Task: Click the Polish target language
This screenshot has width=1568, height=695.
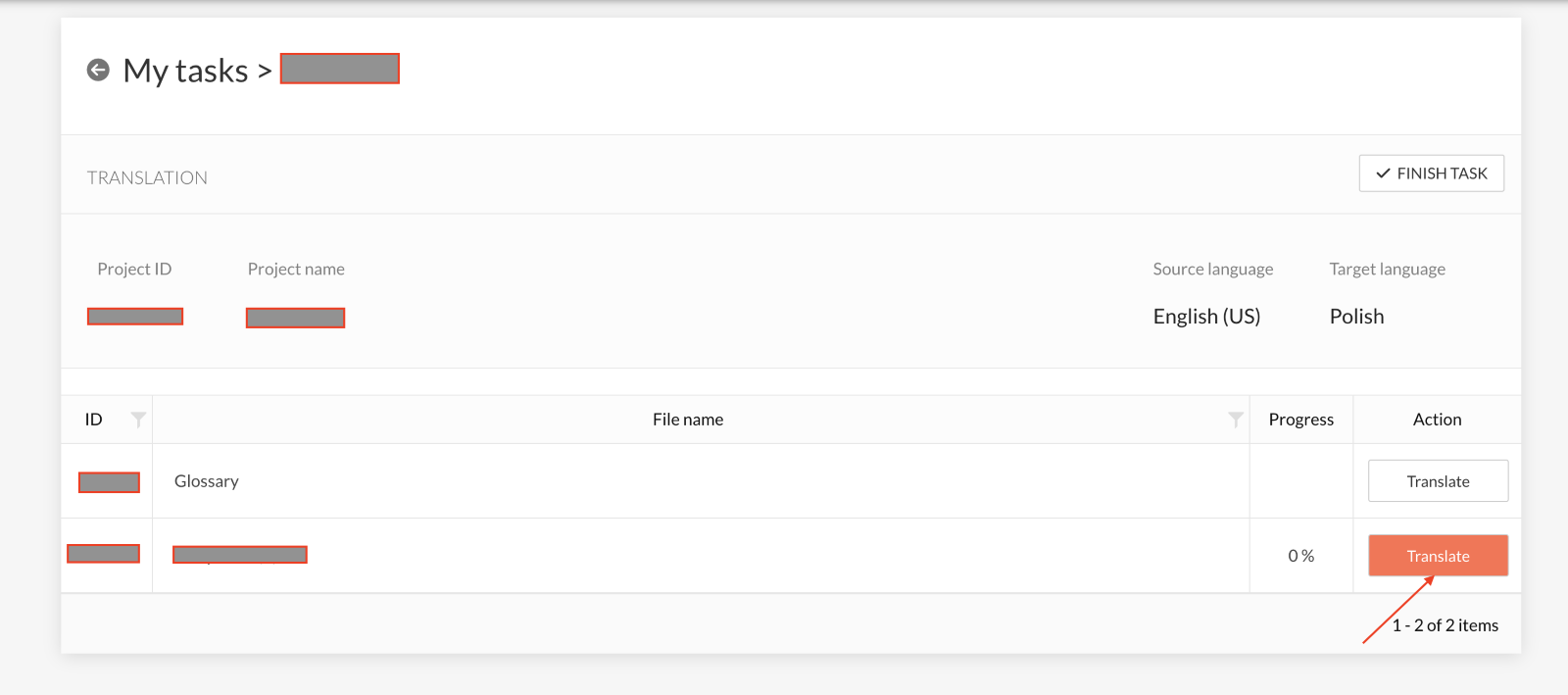Action: click(1356, 317)
